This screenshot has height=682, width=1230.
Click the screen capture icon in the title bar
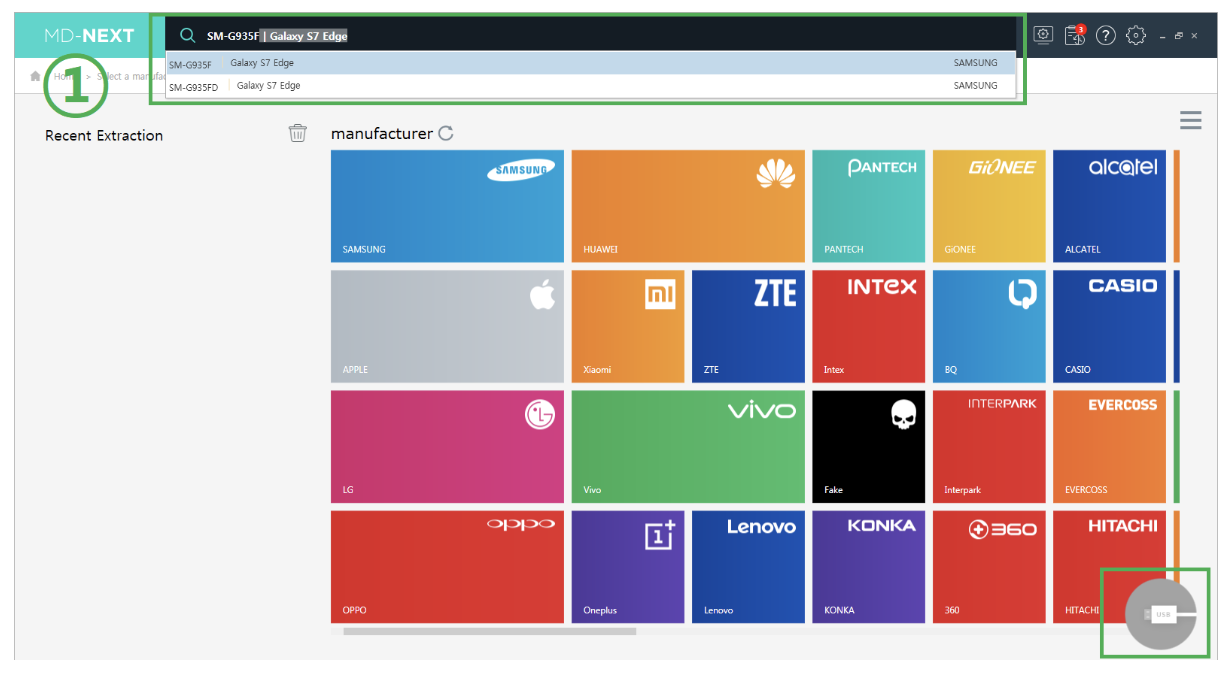(x=1043, y=35)
